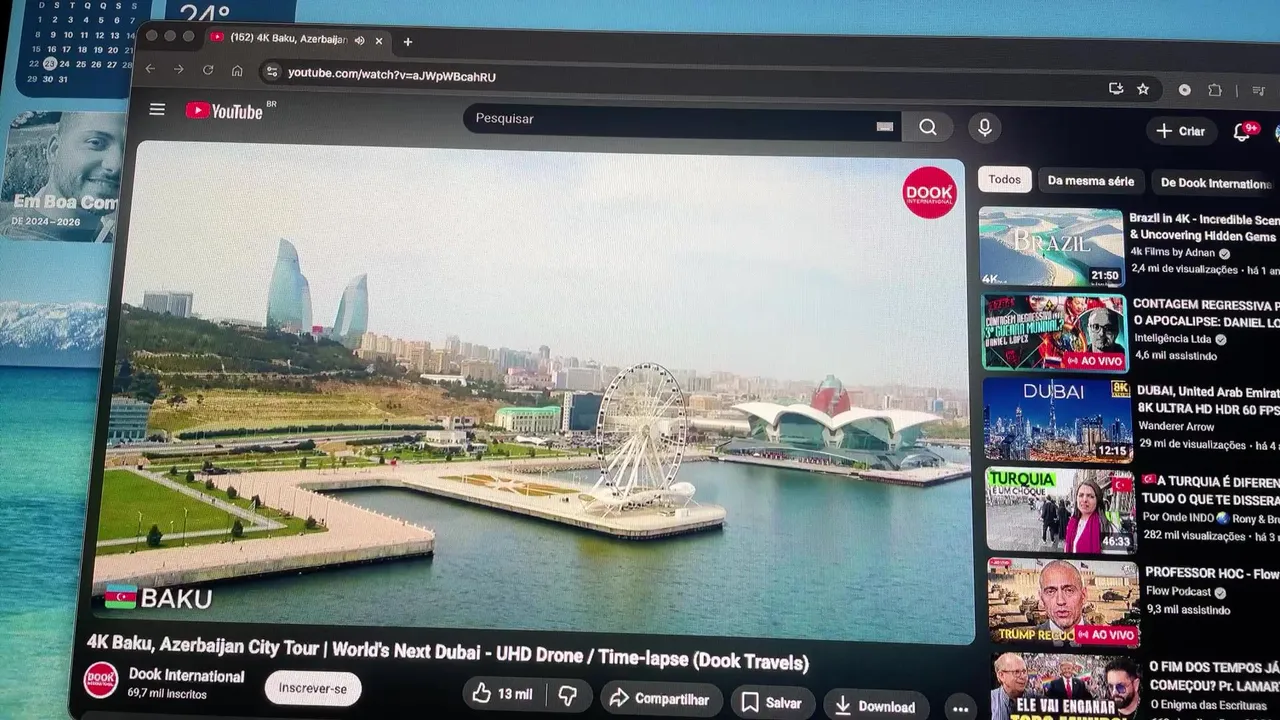Close the 4K Baku YouTube tab
Screen dimensions: 1280x720
point(379,41)
